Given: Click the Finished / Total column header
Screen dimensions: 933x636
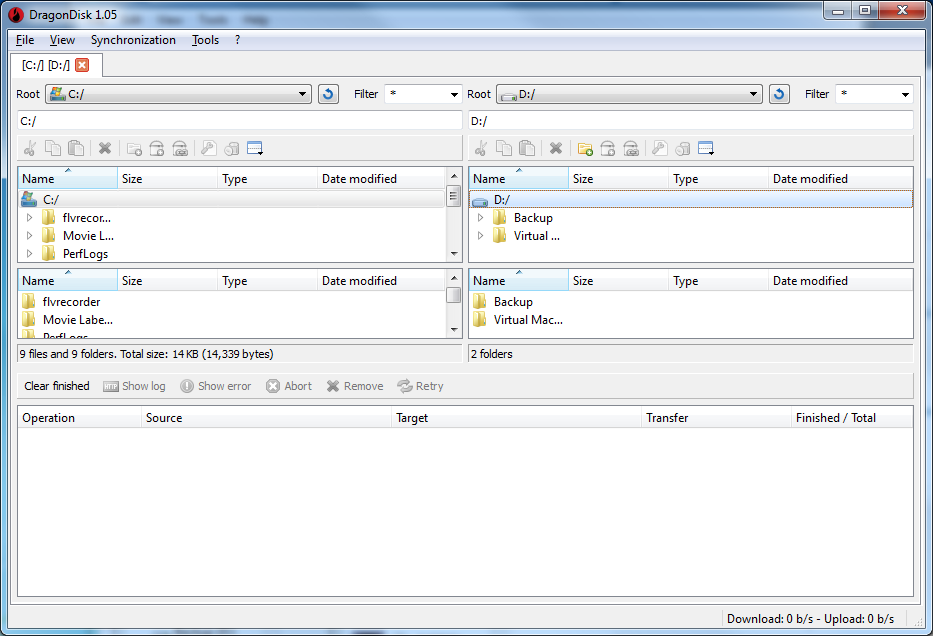Looking at the screenshot, I should (852, 418).
